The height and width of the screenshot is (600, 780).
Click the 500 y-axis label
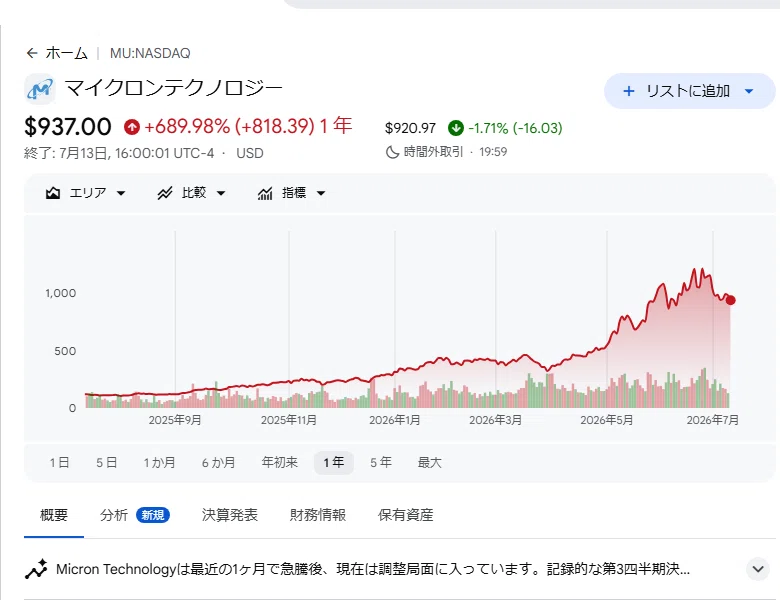65,351
